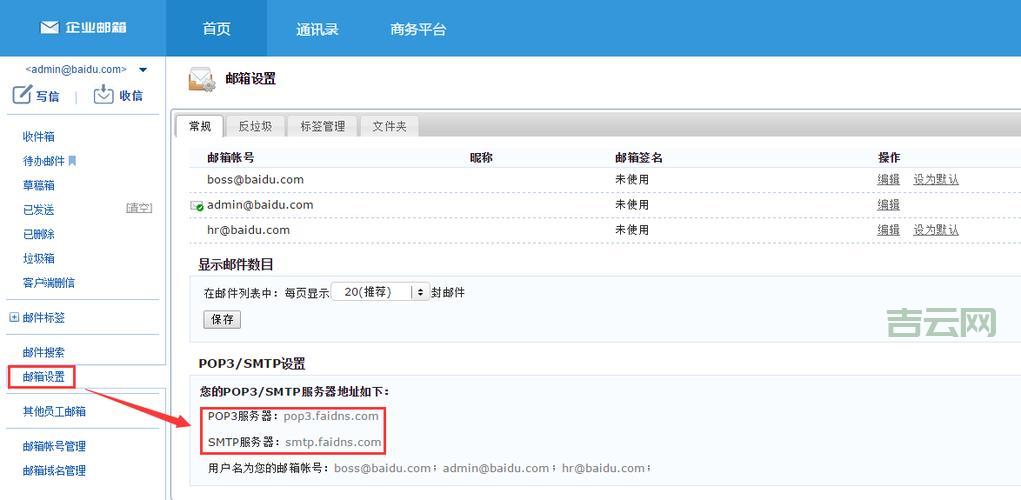
Task: Click 编辑 for hr@baidu.com
Action: pos(888,230)
